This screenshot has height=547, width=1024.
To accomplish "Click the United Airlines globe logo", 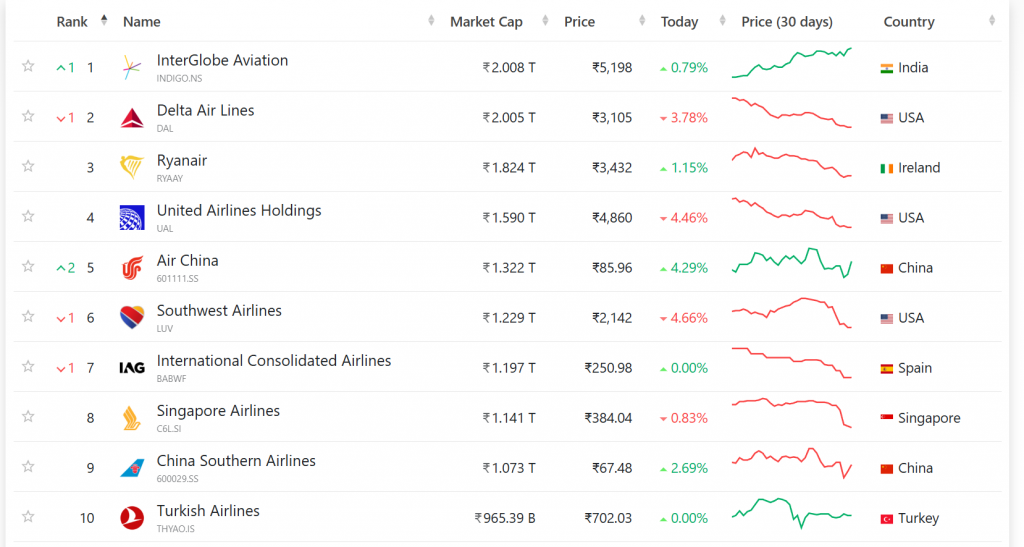I will pos(132,218).
